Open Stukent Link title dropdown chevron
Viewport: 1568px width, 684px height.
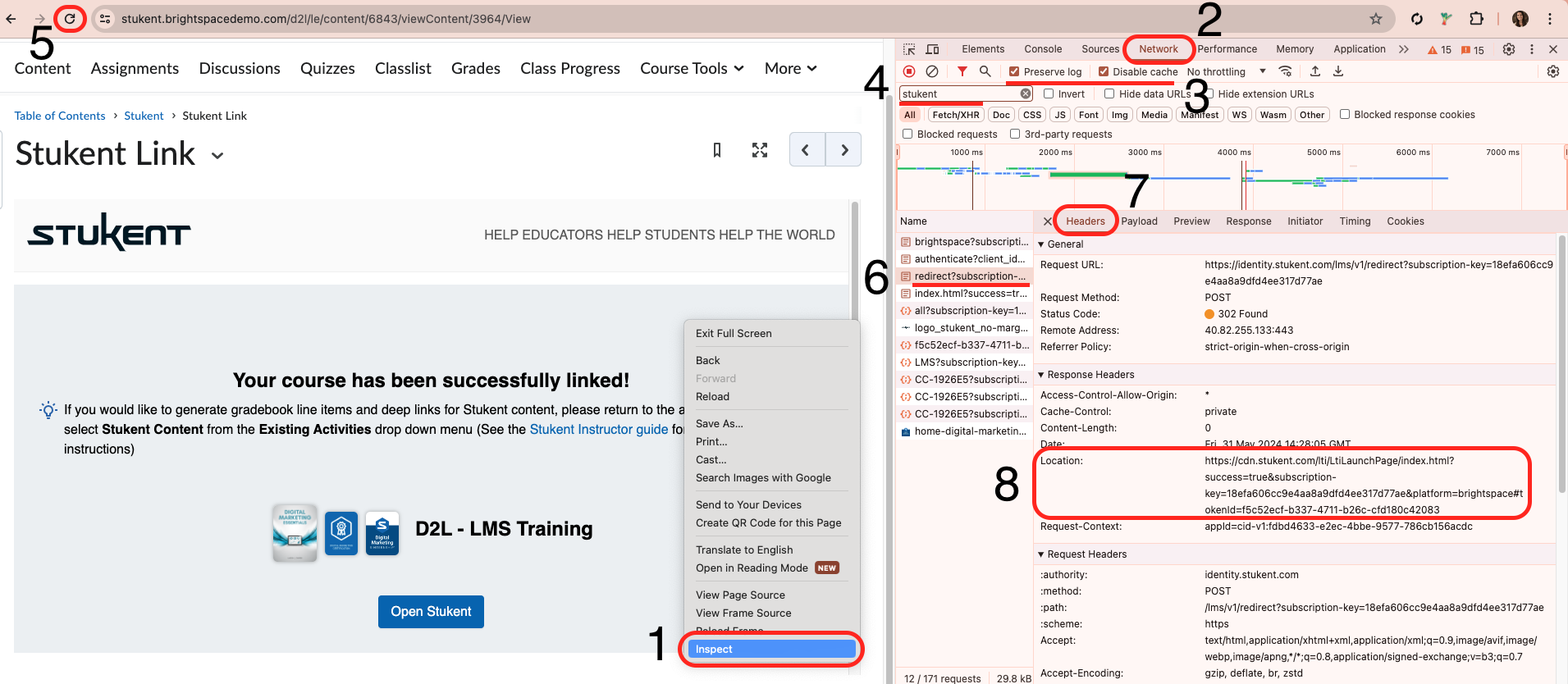[x=217, y=155]
